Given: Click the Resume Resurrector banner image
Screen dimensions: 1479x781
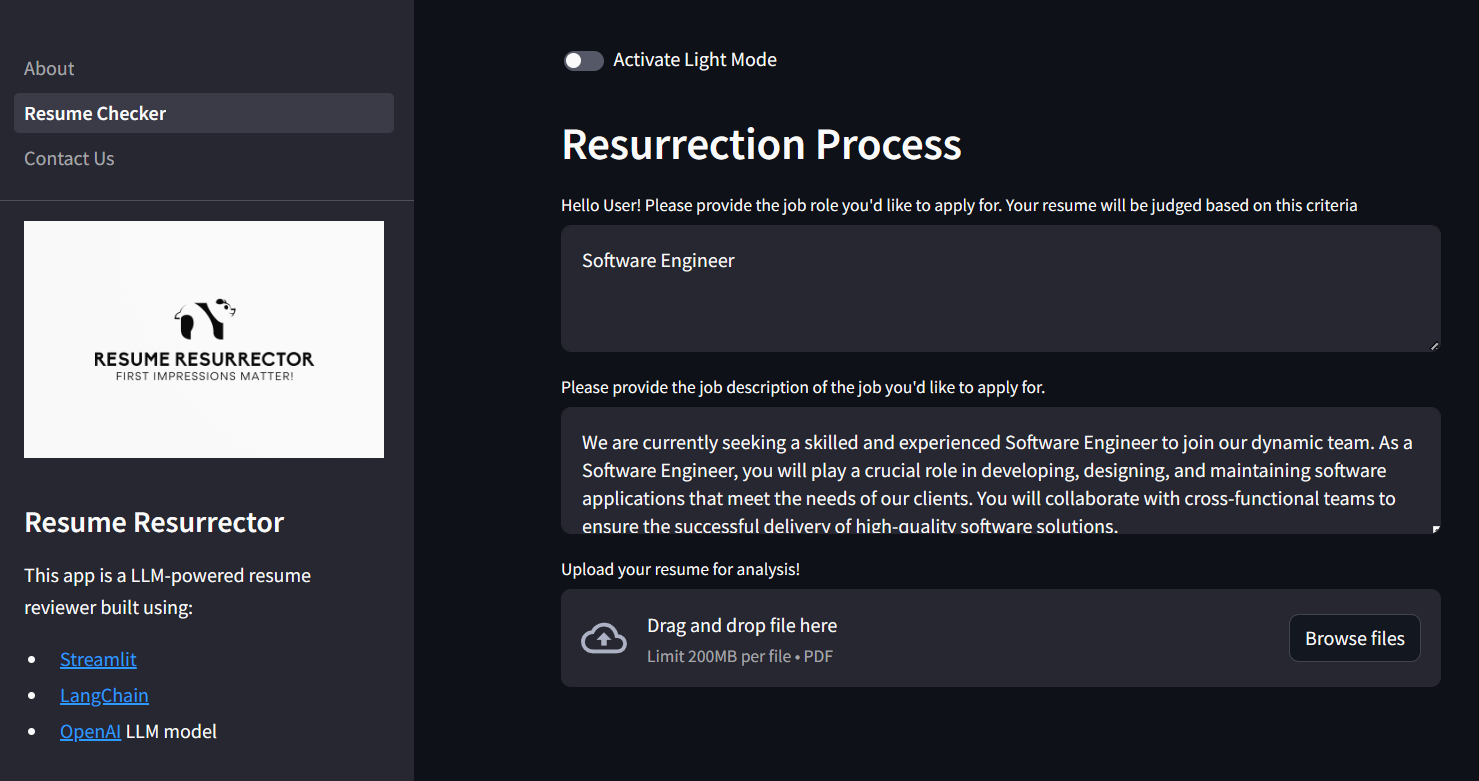Looking at the screenshot, I should (x=204, y=339).
